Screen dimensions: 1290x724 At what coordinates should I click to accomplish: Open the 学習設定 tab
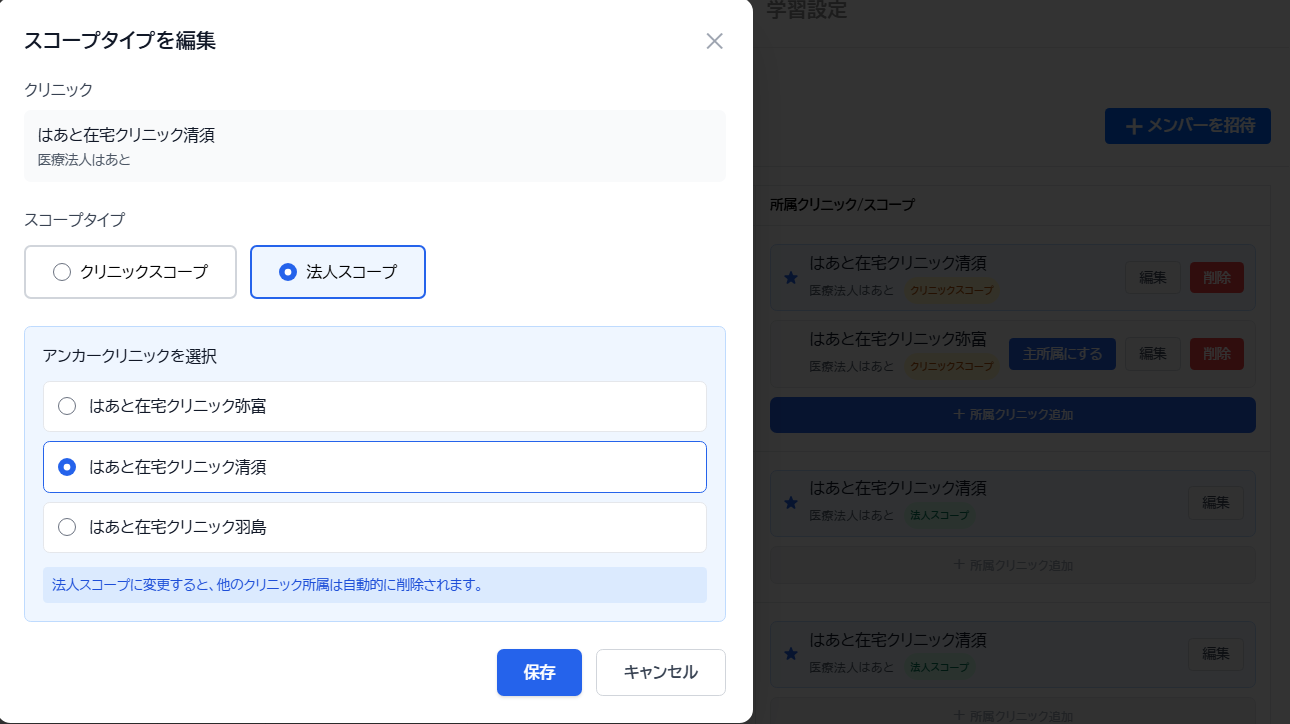tap(806, 12)
